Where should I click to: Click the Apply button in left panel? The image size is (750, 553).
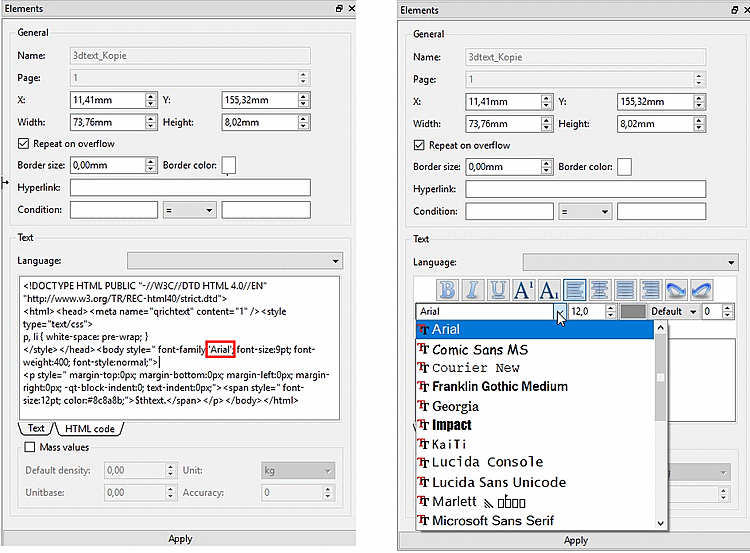click(x=179, y=539)
